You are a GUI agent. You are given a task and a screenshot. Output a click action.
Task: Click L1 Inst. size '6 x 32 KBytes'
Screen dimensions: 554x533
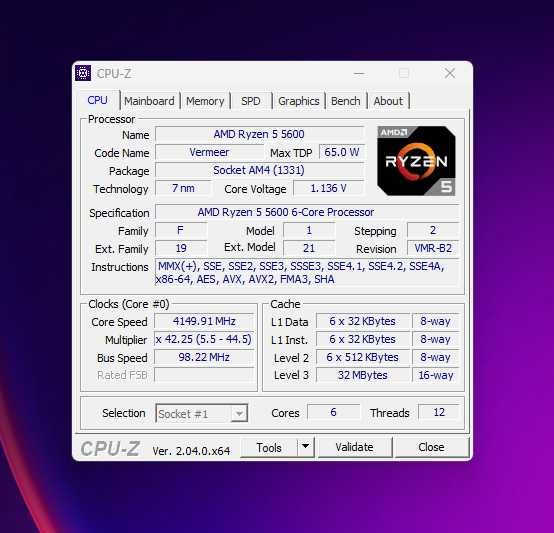(x=363, y=339)
